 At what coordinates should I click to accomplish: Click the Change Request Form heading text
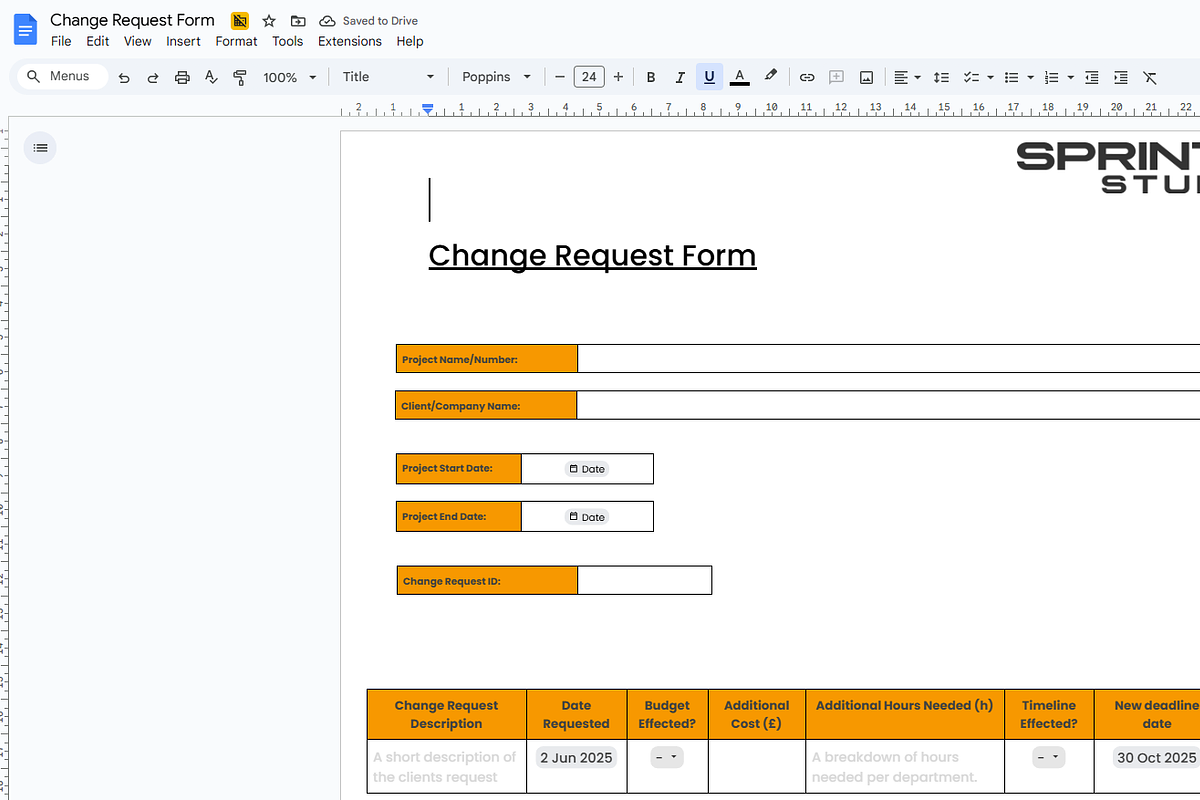(x=592, y=256)
